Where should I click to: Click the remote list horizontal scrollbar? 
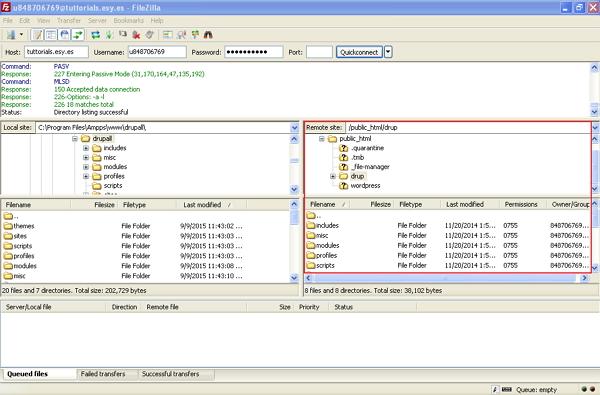pyautogui.click(x=446, y=278)
